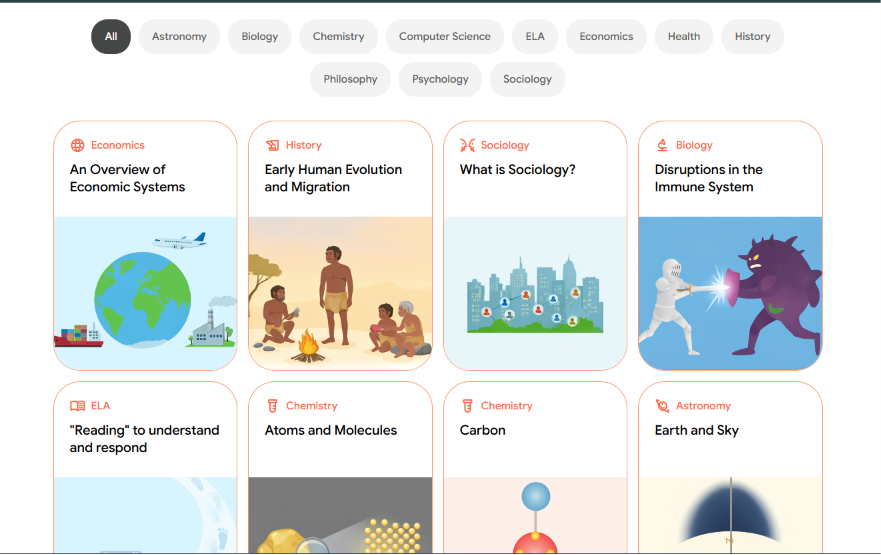Open What is Sociology? lesson title
This screenshot has height=555, width=881.
click(x=517, y=170)
